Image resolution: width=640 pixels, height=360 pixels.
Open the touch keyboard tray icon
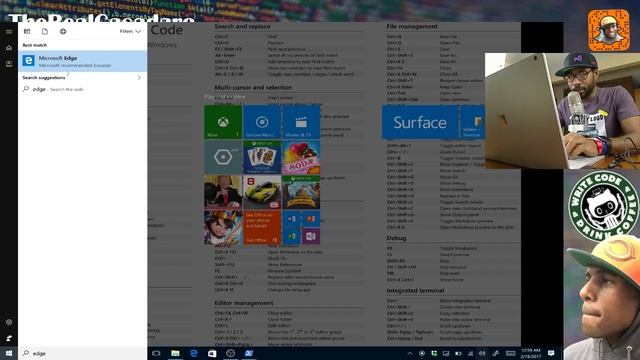pos(510,353)
